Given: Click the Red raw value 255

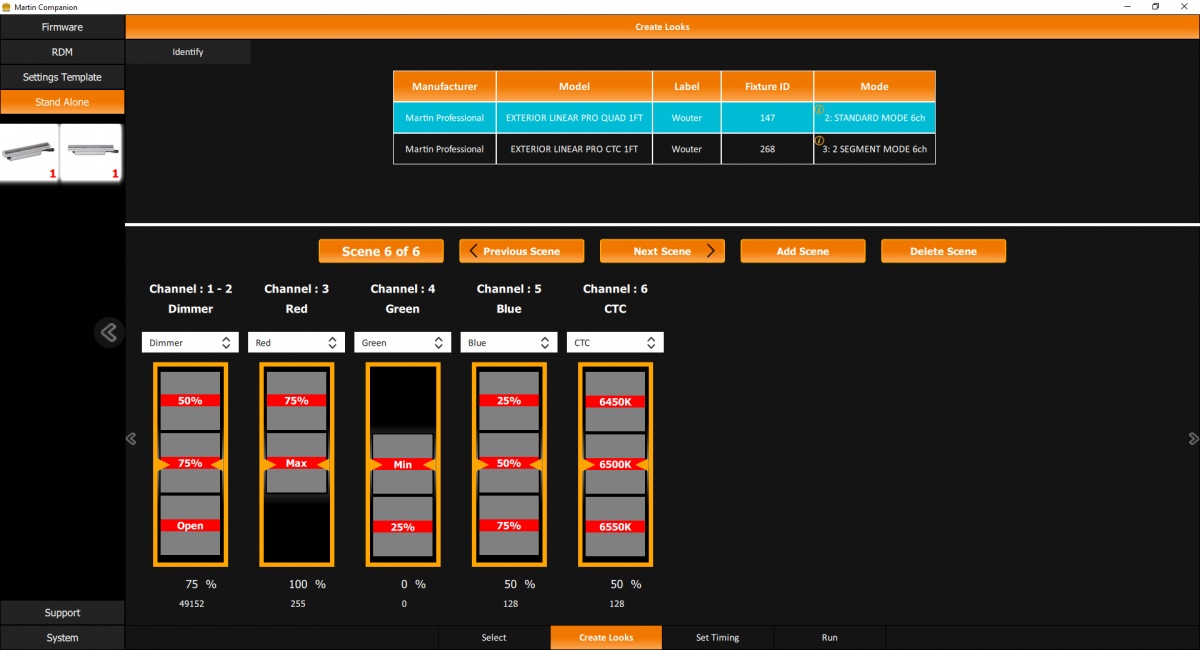Looking at the screenshot, I should [296, 604].
